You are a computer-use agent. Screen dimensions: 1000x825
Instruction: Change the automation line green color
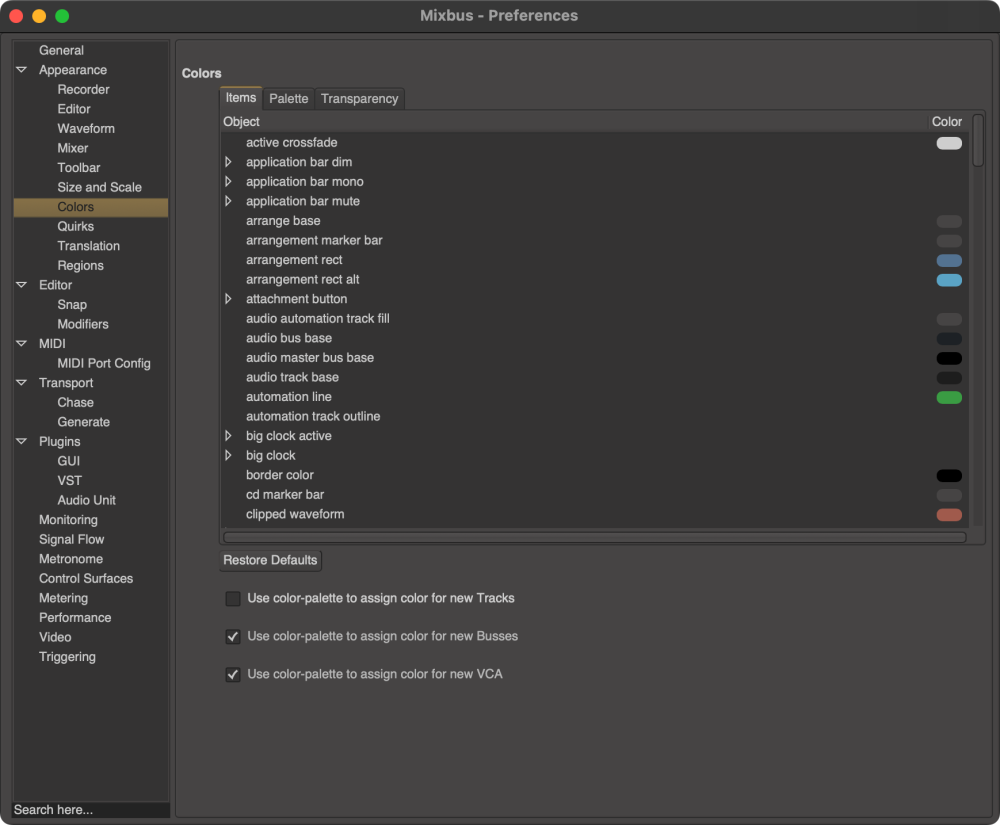click(x=948, y=397)
